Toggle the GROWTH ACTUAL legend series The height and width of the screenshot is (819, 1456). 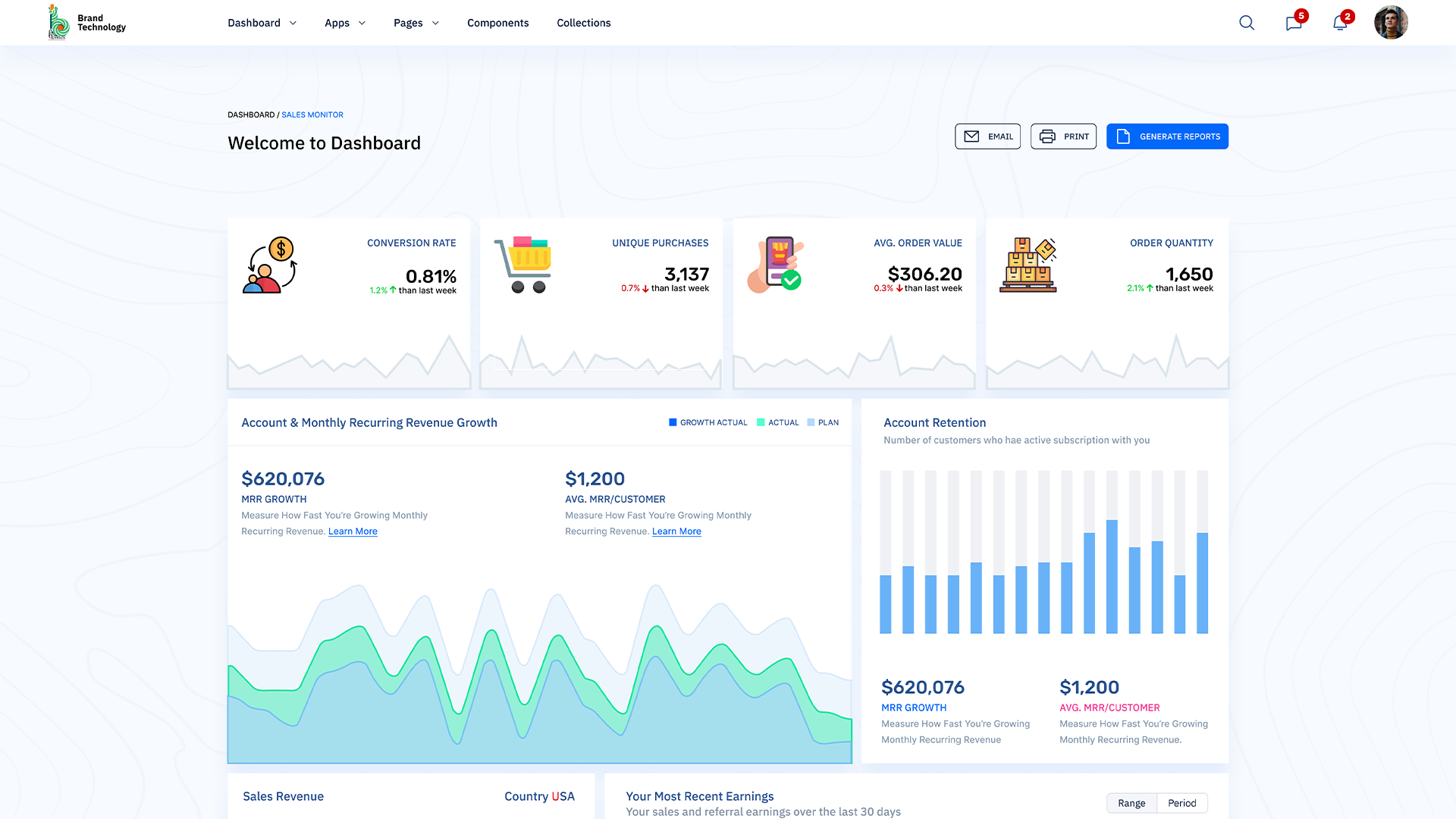707,422
